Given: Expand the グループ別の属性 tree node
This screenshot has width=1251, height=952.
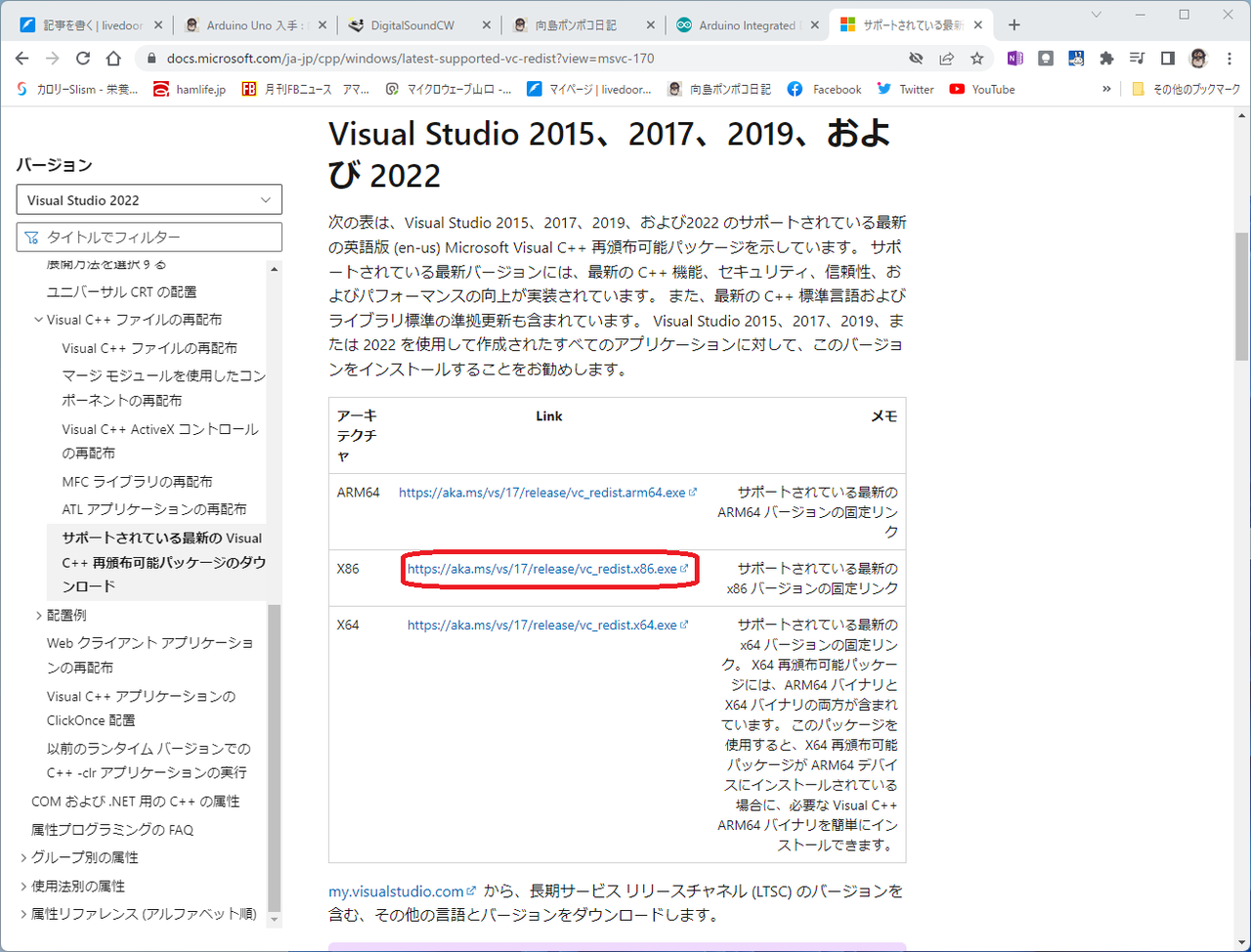Looking at the screenshot, I should click(23, 857).
